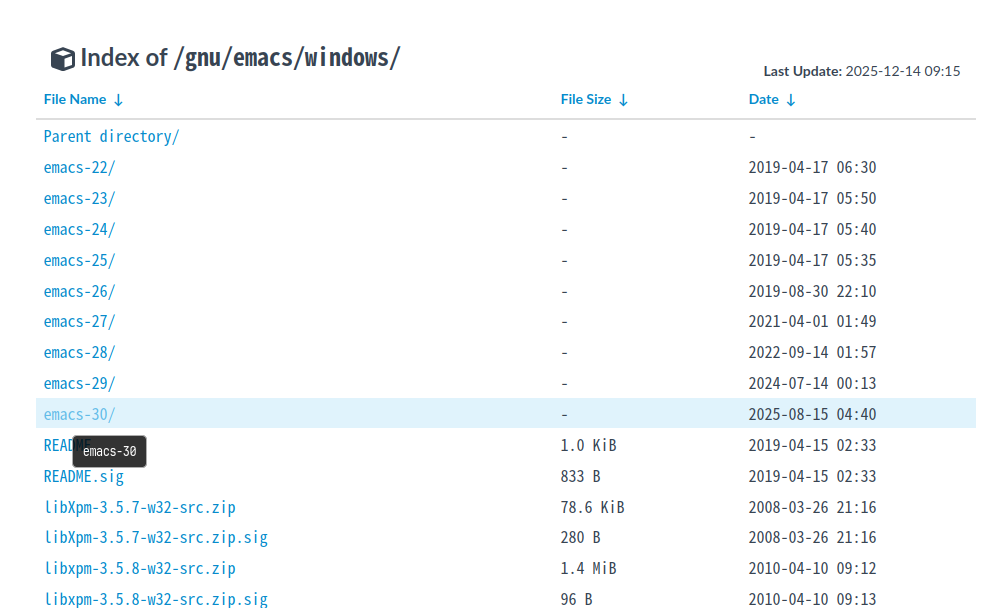
Task: Open the emacs-26 folder
Action: pyautogui.click(x=79, y=292)
